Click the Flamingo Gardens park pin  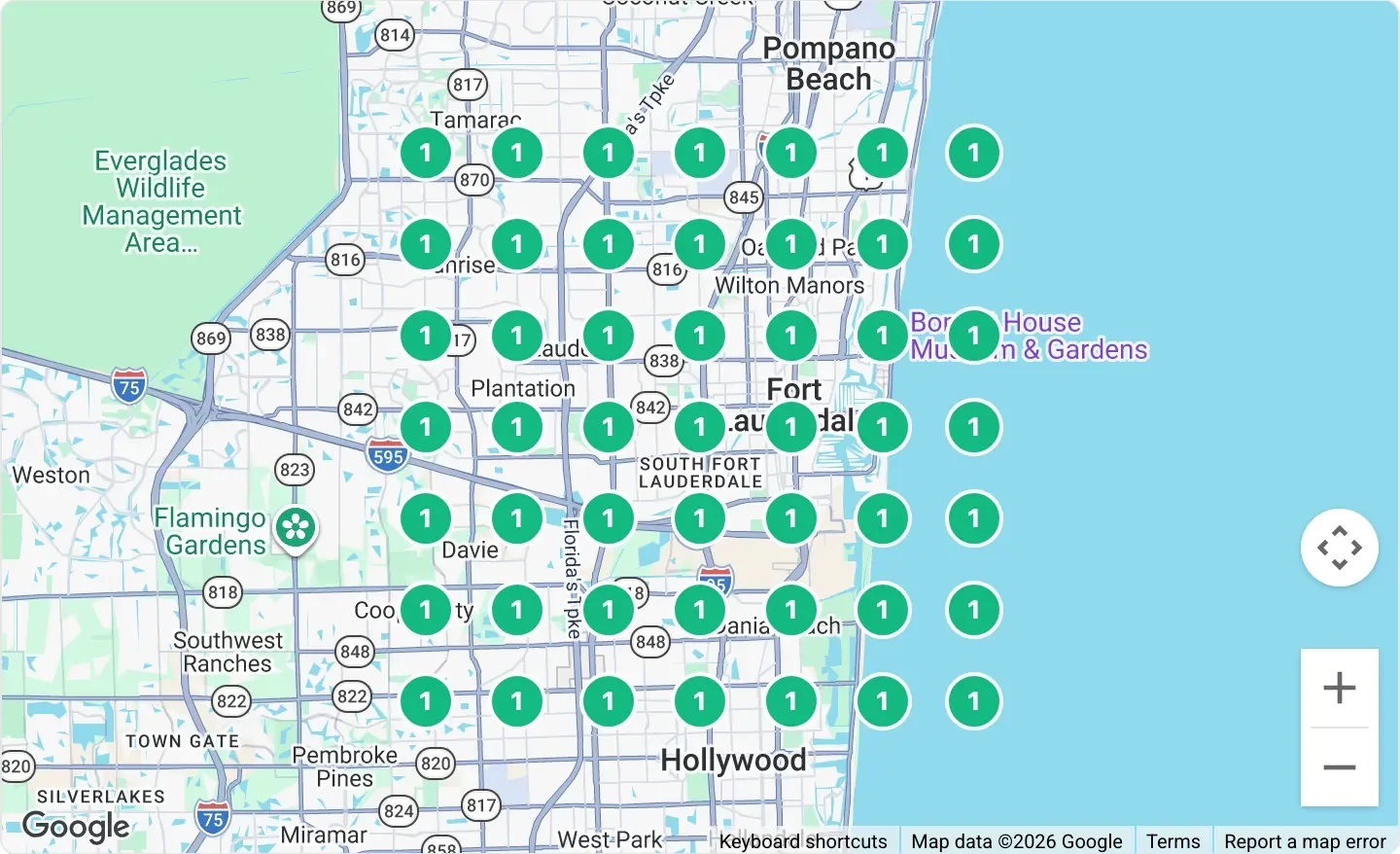(296, 530)
